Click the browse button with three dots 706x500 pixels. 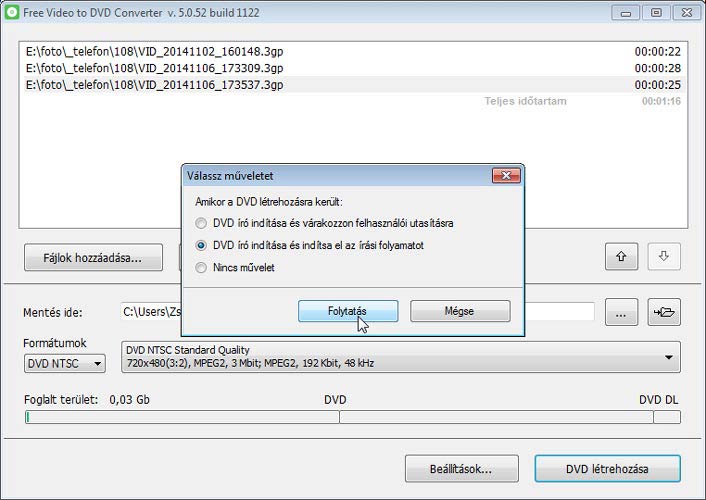pos(621,312)
